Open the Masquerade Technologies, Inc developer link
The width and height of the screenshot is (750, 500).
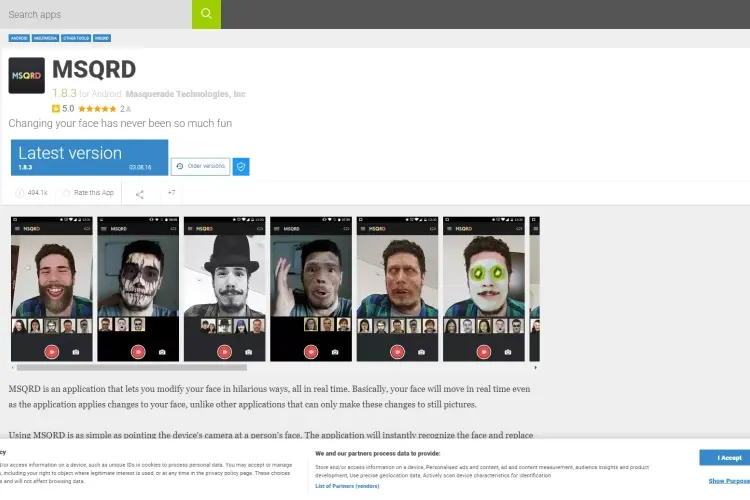click(x=186, y=94)
